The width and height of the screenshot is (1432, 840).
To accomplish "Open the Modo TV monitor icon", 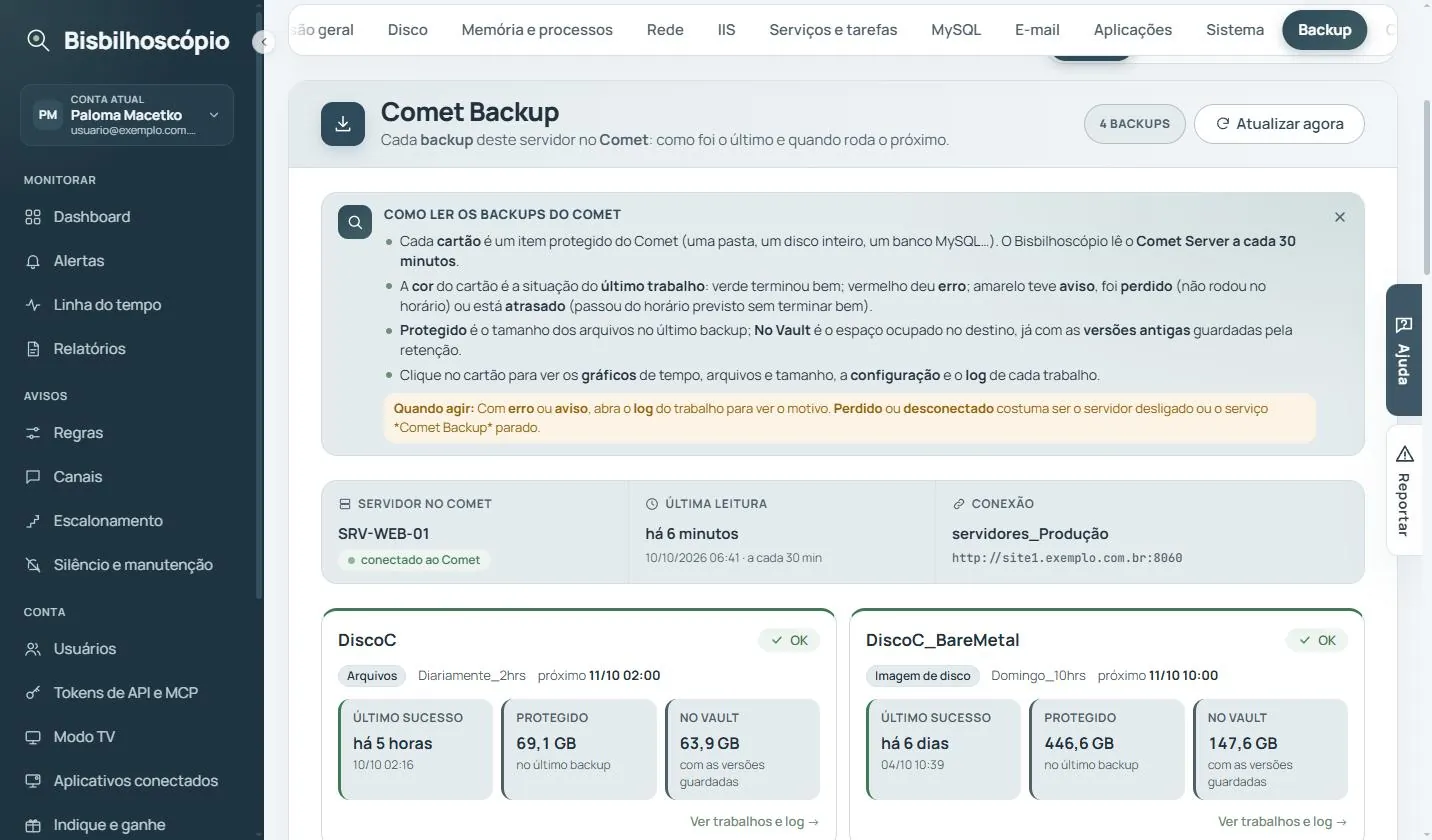I will click(33, 737).
